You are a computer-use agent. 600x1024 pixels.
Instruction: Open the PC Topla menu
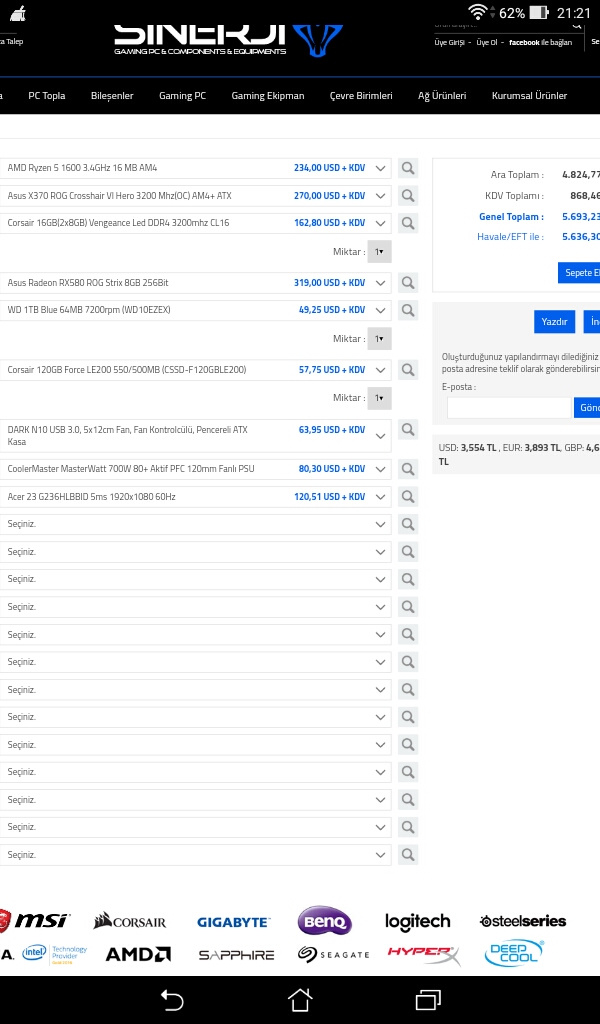click(x=47, y=96)
